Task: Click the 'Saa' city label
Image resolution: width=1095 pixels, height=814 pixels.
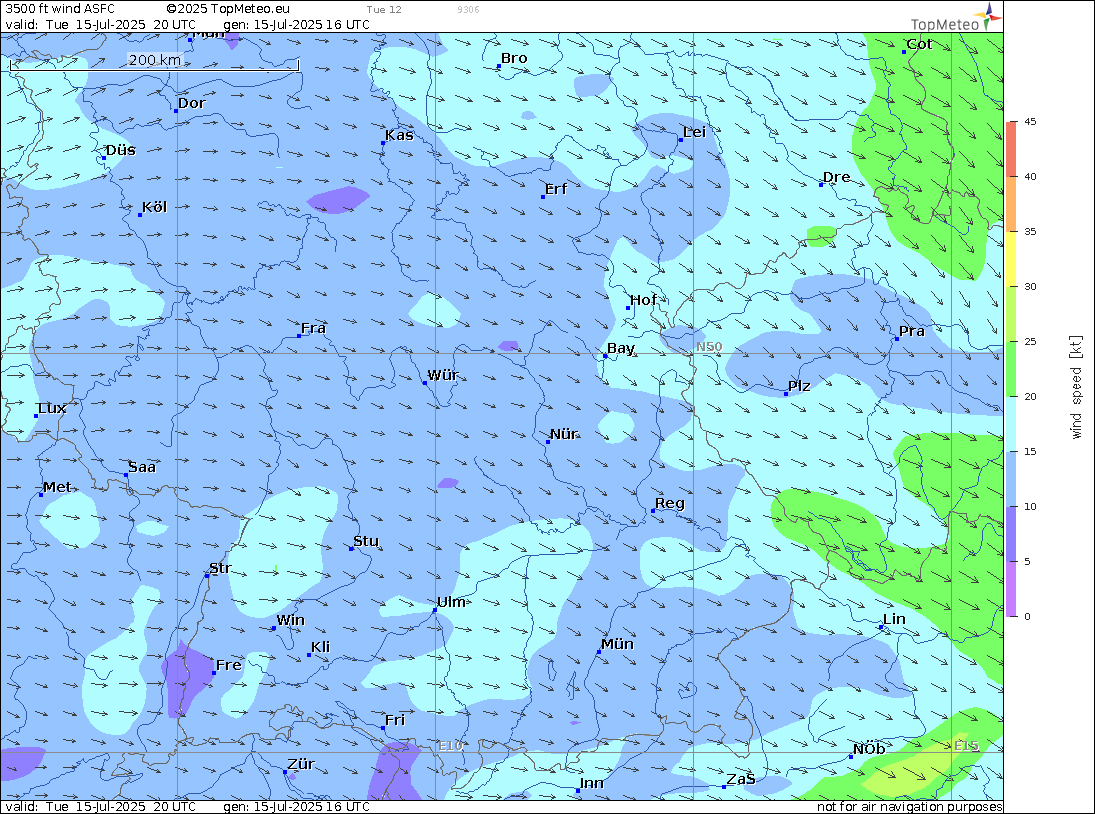Action: coord(142,467)
